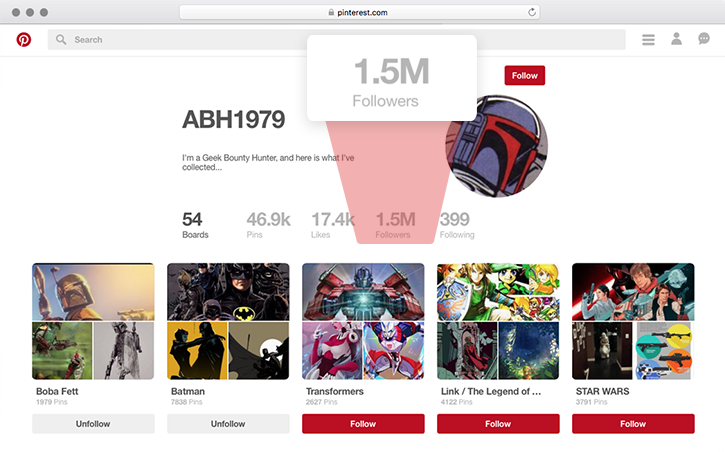Screen dimensions: 725x452
Task: Follow the STAR WARS board
Action: (x=633, y=424)
